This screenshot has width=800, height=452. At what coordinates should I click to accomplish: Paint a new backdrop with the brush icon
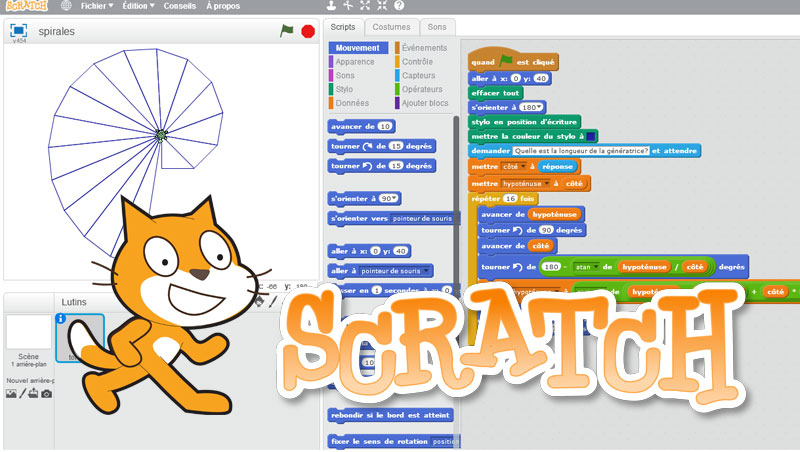(22, 394)
